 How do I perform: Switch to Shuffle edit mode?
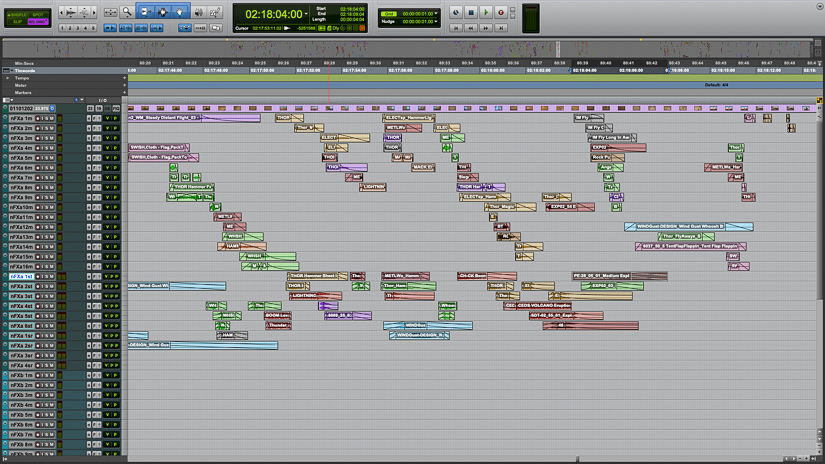tap(17, 15)
